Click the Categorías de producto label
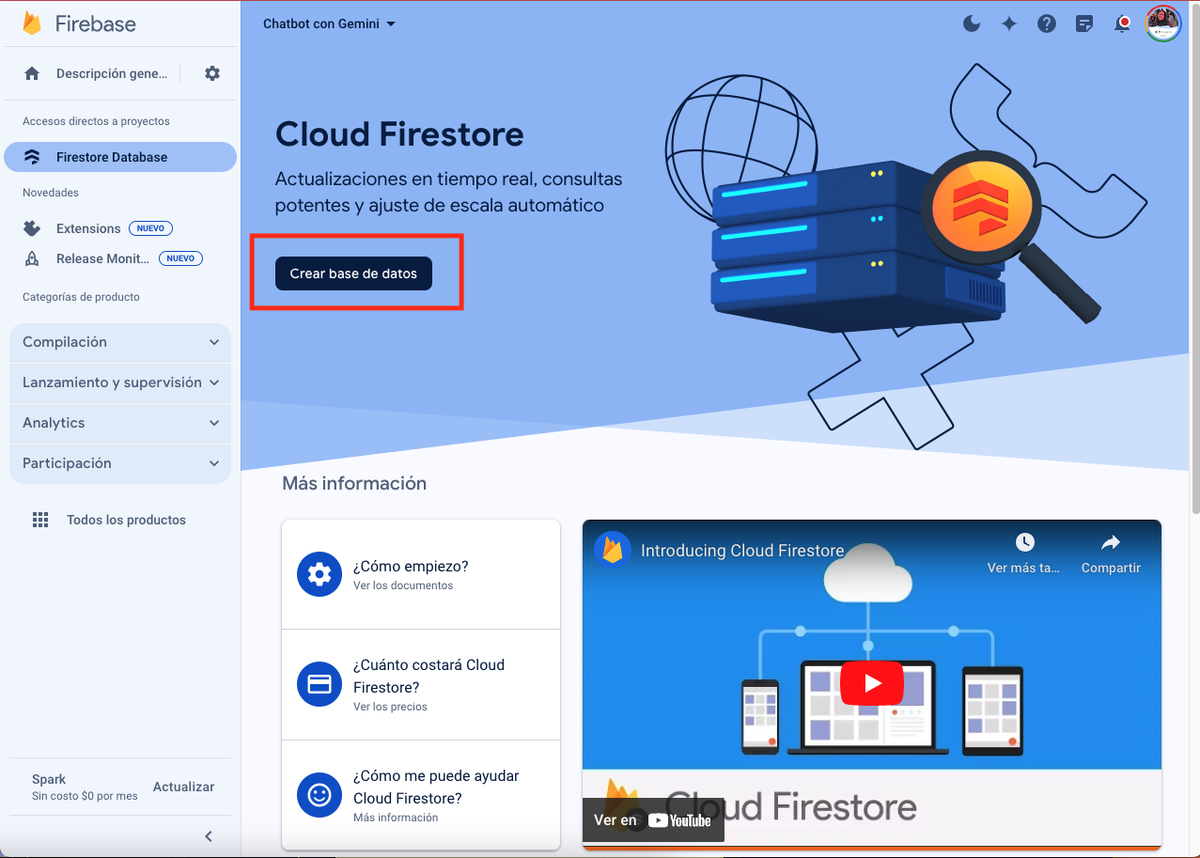 [x=81, y=297]
